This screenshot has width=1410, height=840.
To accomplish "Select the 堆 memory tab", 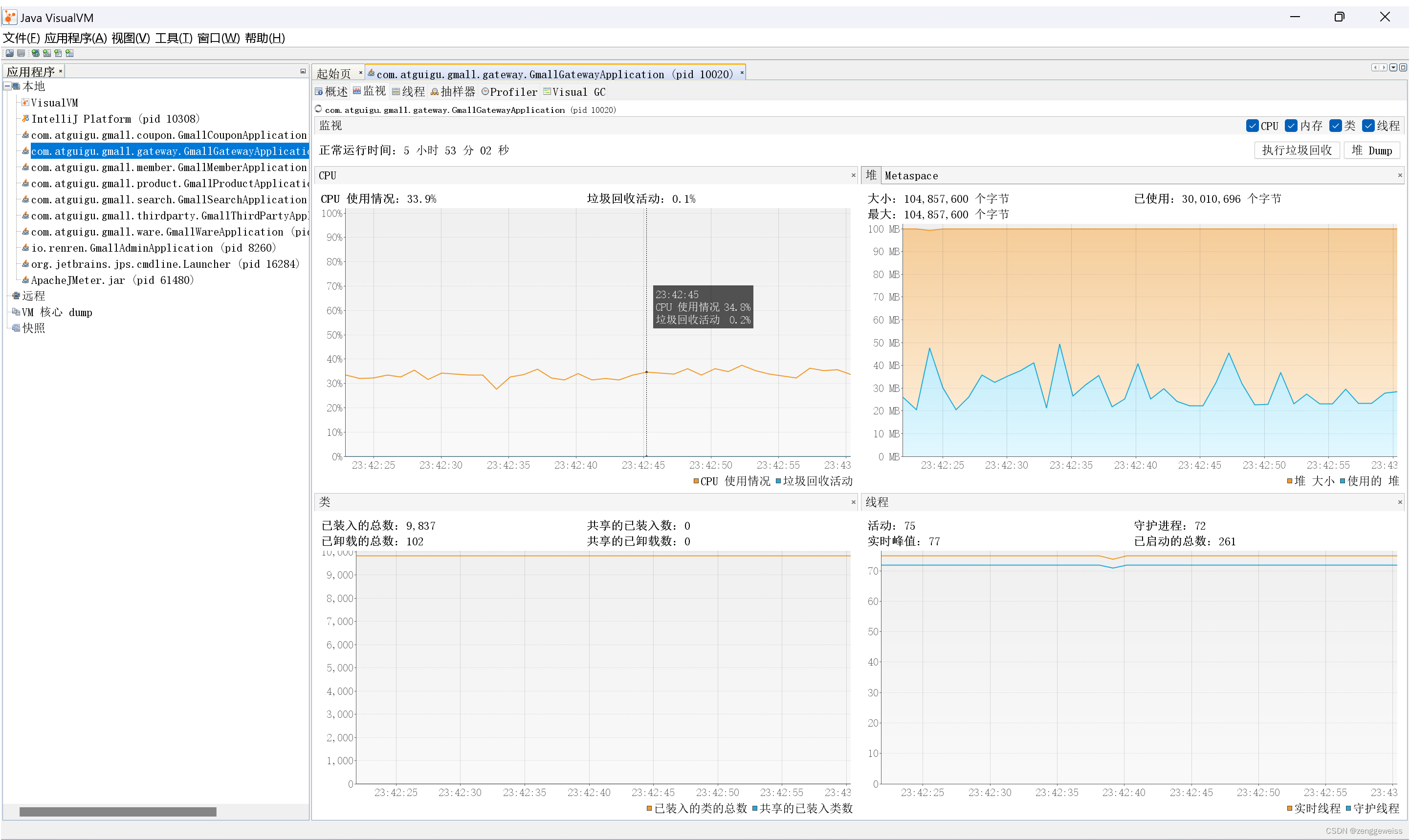I will click(871, 175).
